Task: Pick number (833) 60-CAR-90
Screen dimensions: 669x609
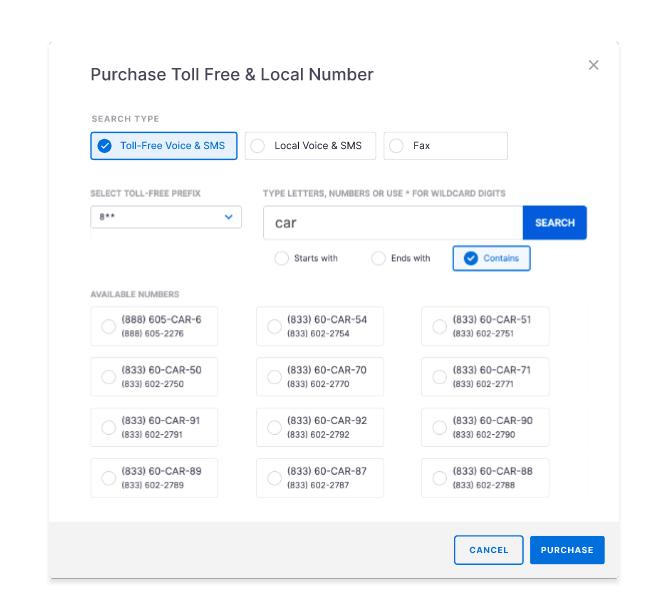Action: pos(485,427)
